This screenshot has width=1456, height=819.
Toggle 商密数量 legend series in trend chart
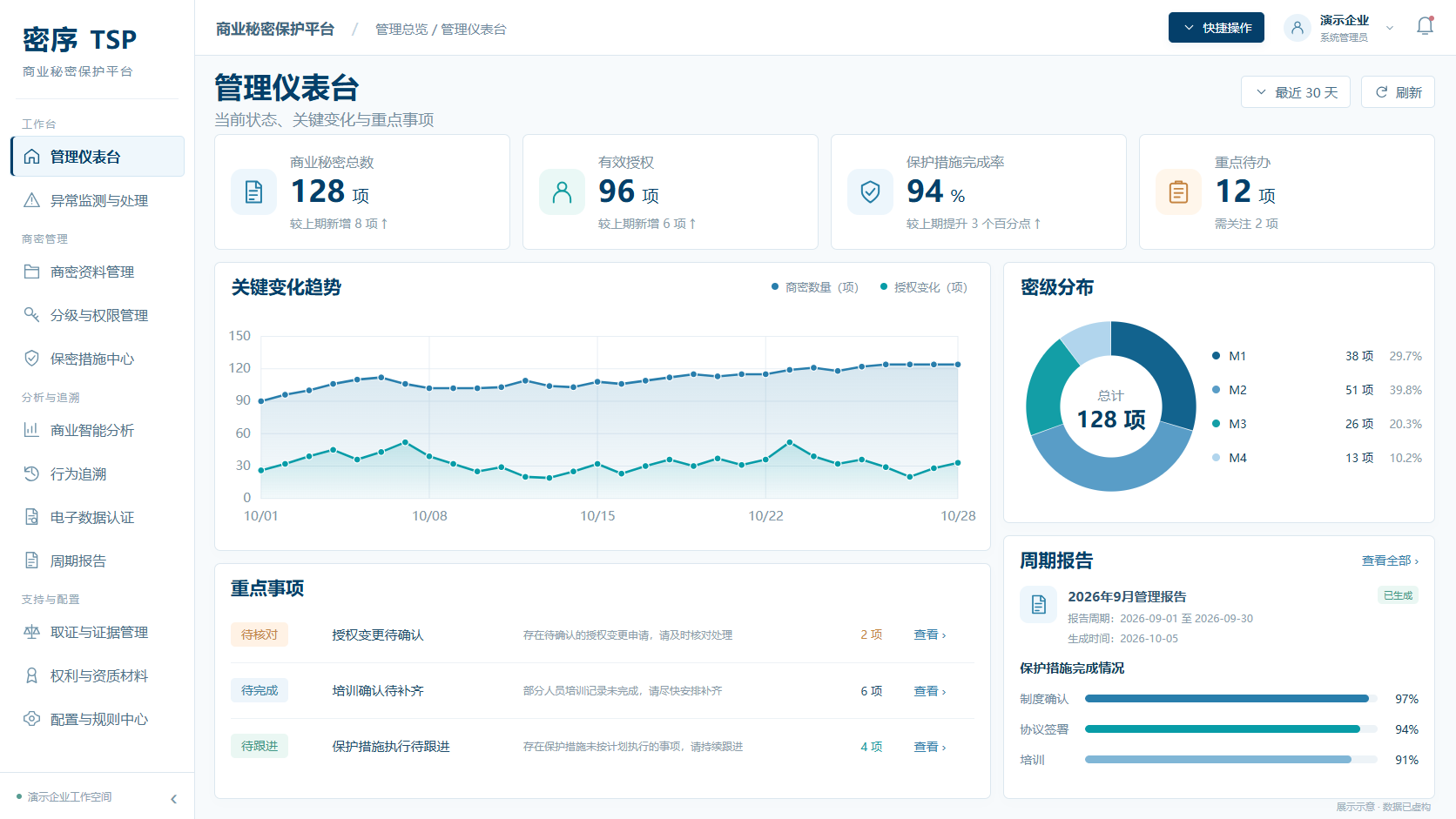pos(815,287)
